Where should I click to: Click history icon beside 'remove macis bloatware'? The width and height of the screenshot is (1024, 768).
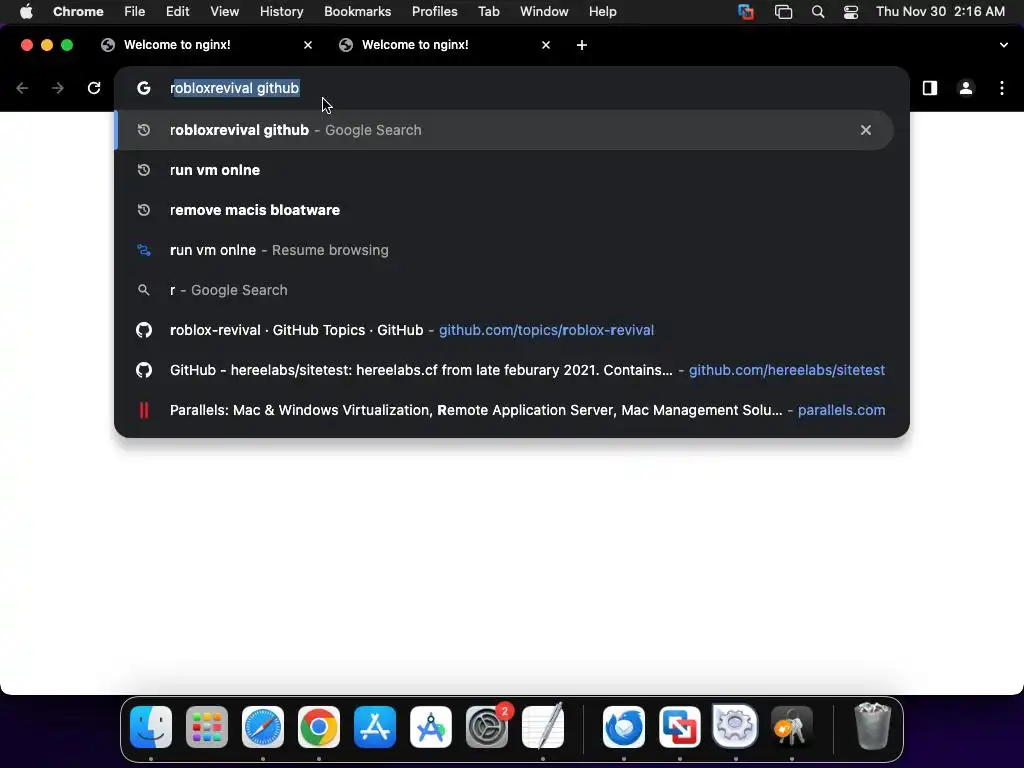pyautogui.click(x=144, y=210)
